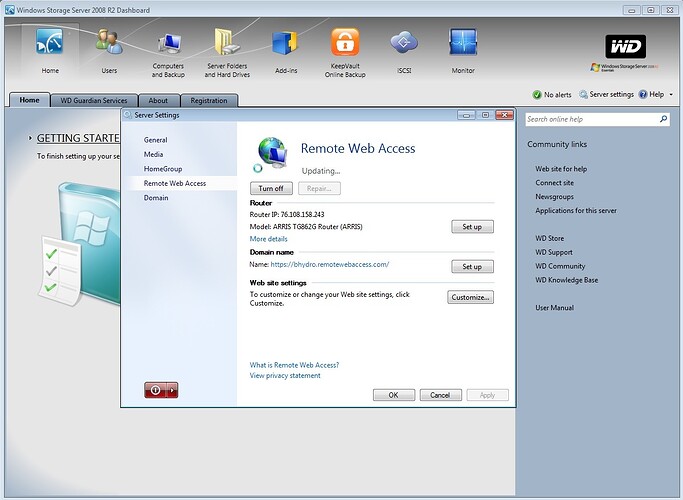Open the Newsgroups link
This screenshot has width=683, height=500.
point(555,196)
